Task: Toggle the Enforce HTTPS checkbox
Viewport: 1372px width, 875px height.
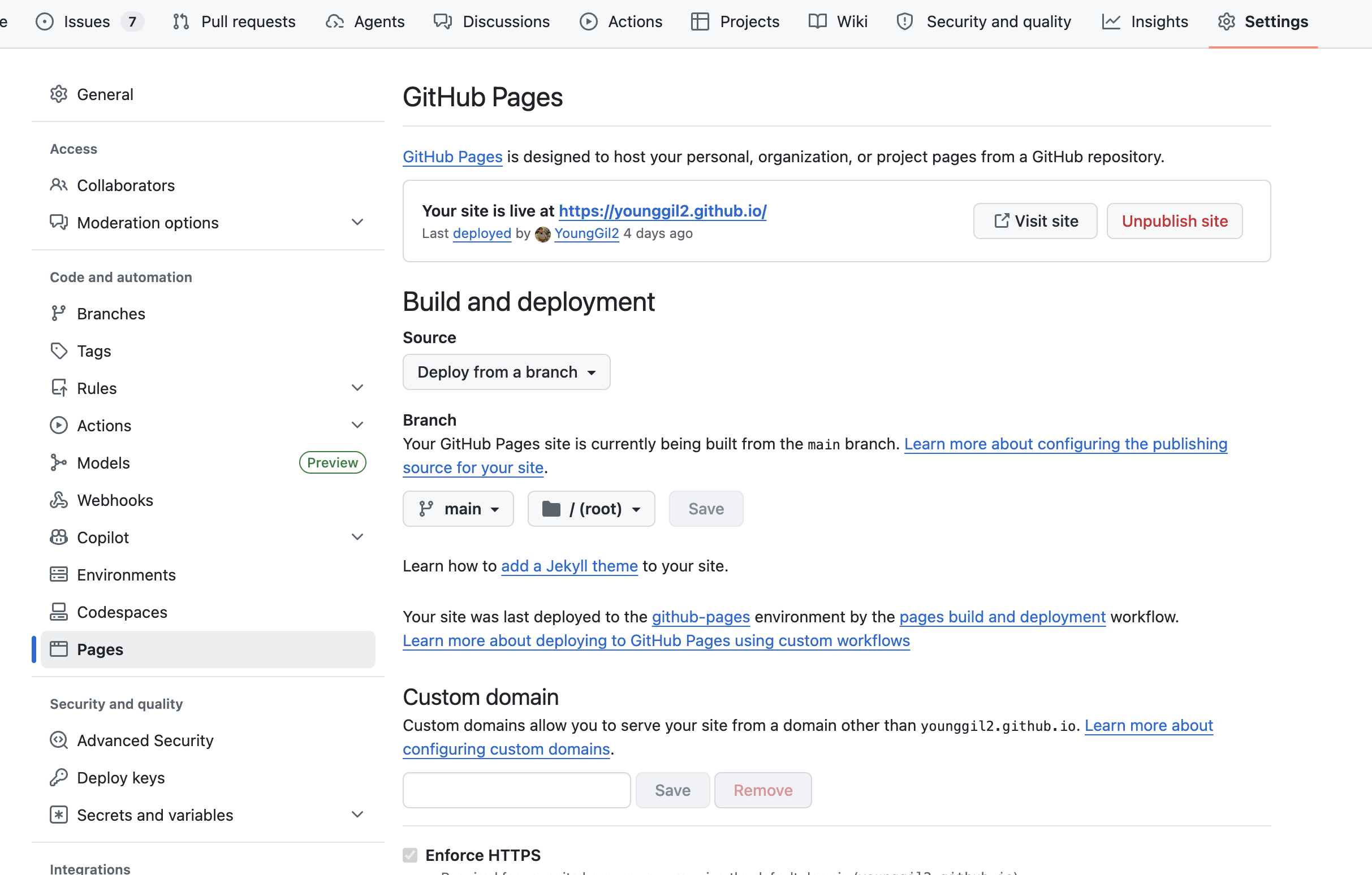Action: click(x=409, y=855)
